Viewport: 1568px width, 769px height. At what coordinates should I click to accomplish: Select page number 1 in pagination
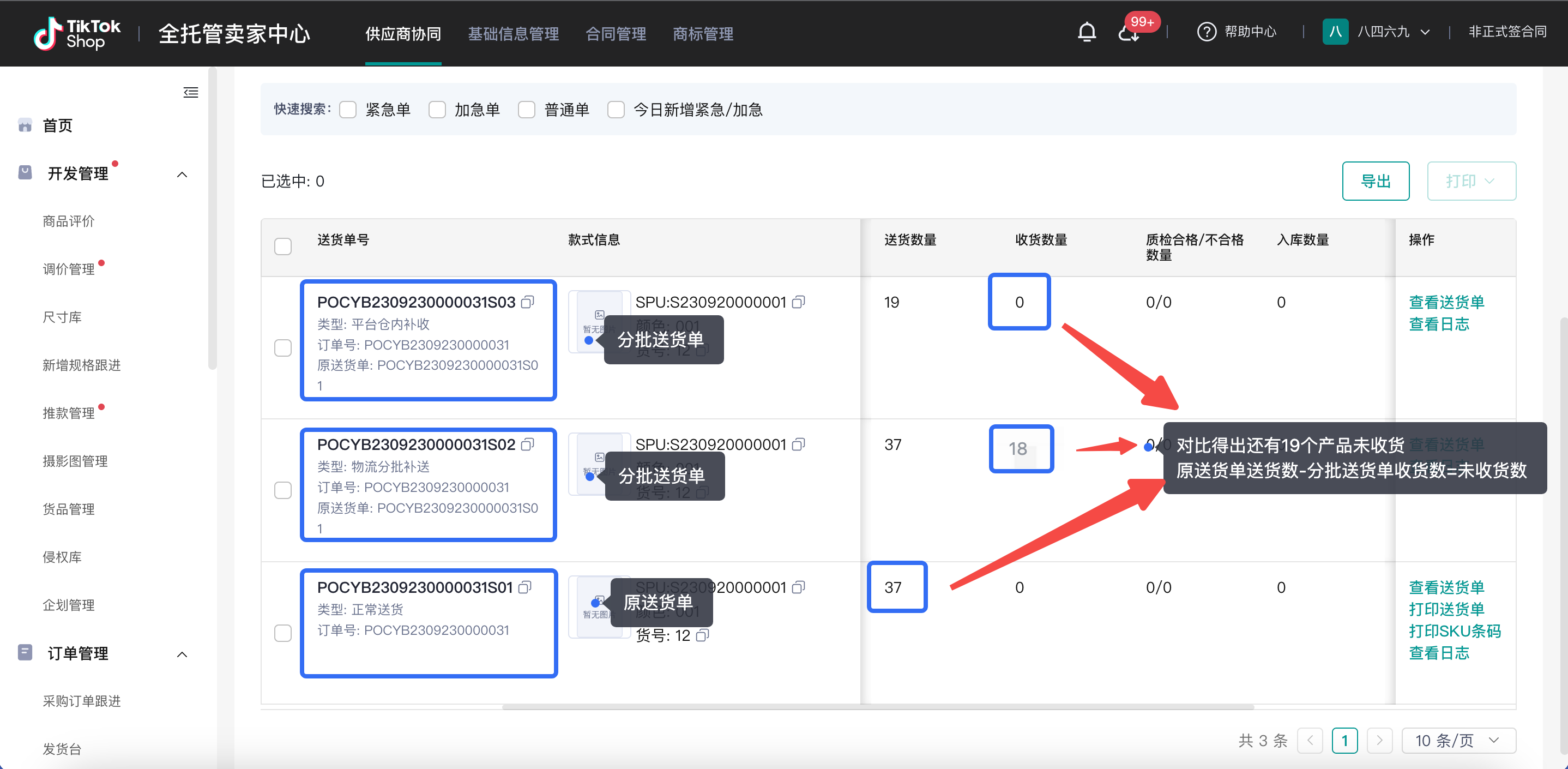click(1344, 741)
